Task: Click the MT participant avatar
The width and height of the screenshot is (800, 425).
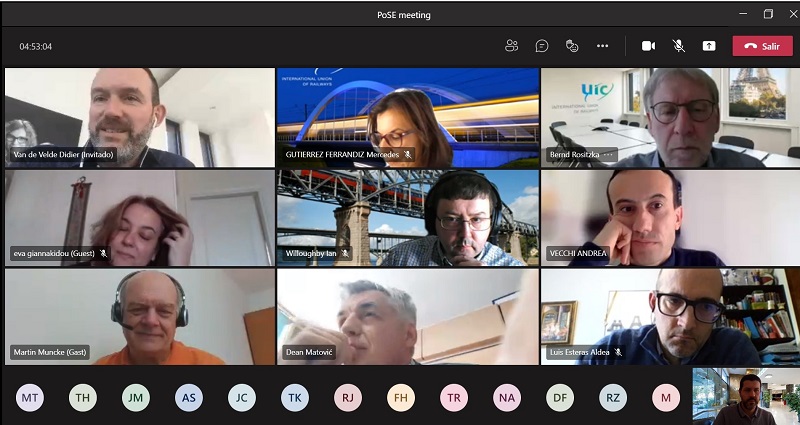Action: pyautogui.click(x=30, y=398)
